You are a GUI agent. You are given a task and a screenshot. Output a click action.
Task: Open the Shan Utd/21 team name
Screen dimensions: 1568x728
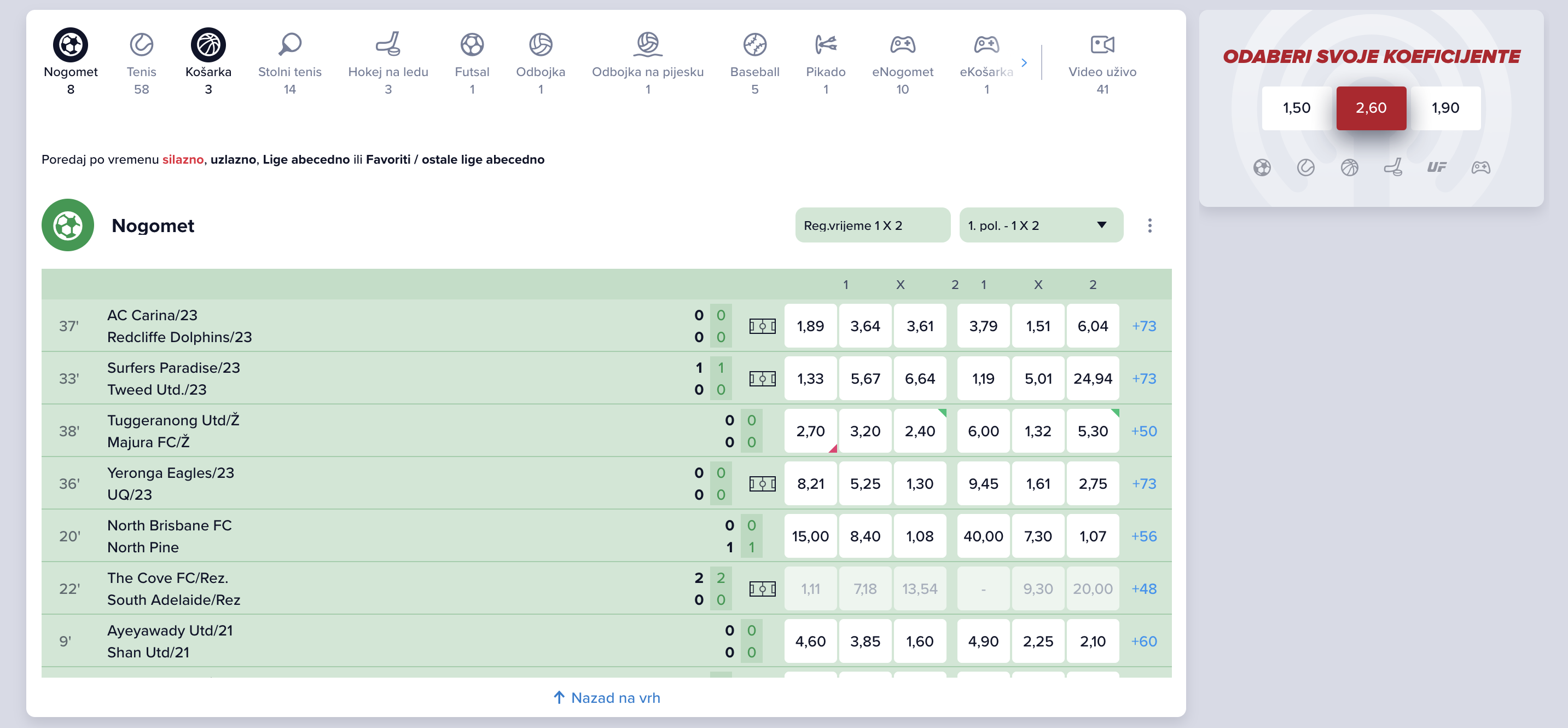(x=148, y=652)
